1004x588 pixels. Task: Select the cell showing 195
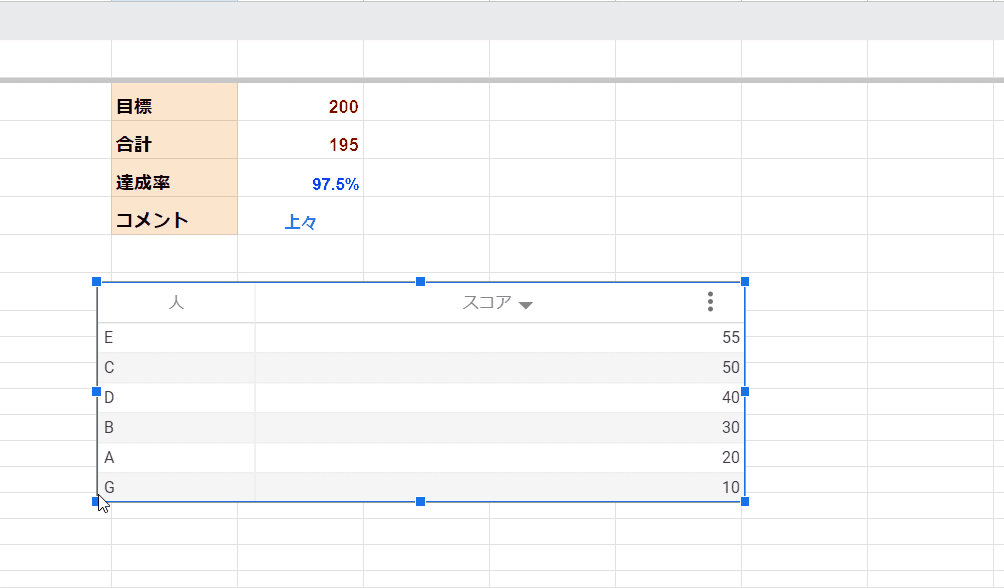300,140
